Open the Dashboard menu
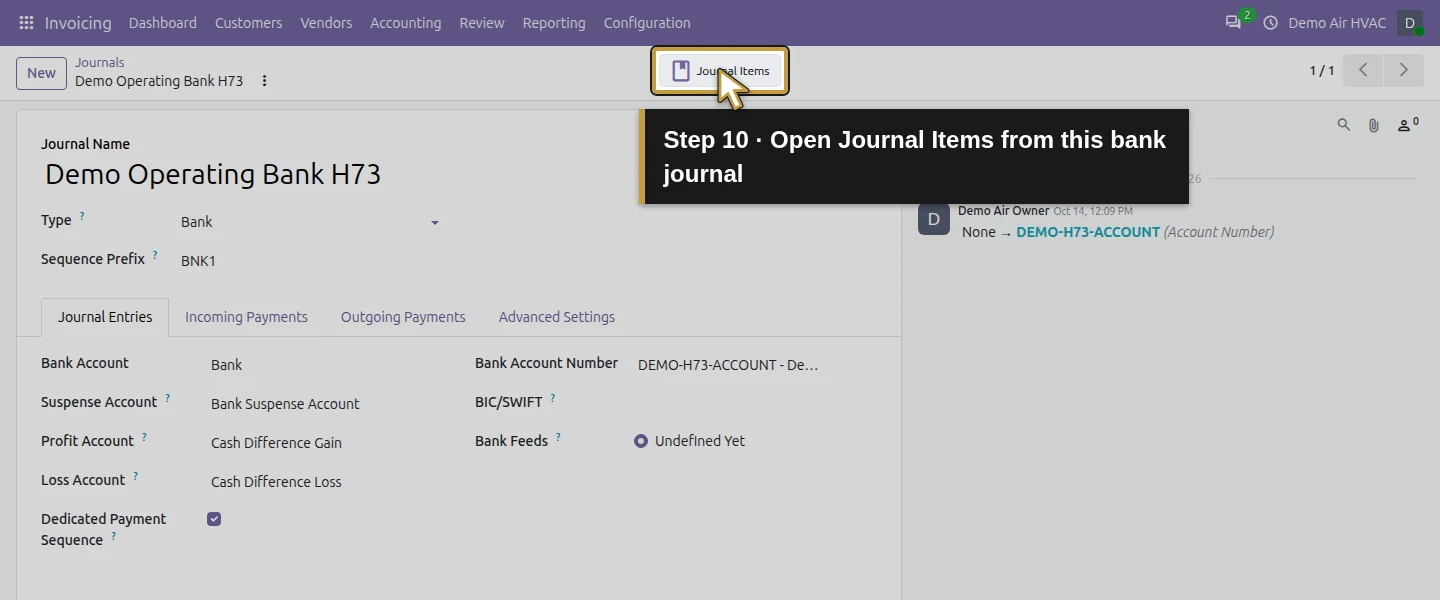1440x600 pixels. pyautogui.click(x=163, y=22)
